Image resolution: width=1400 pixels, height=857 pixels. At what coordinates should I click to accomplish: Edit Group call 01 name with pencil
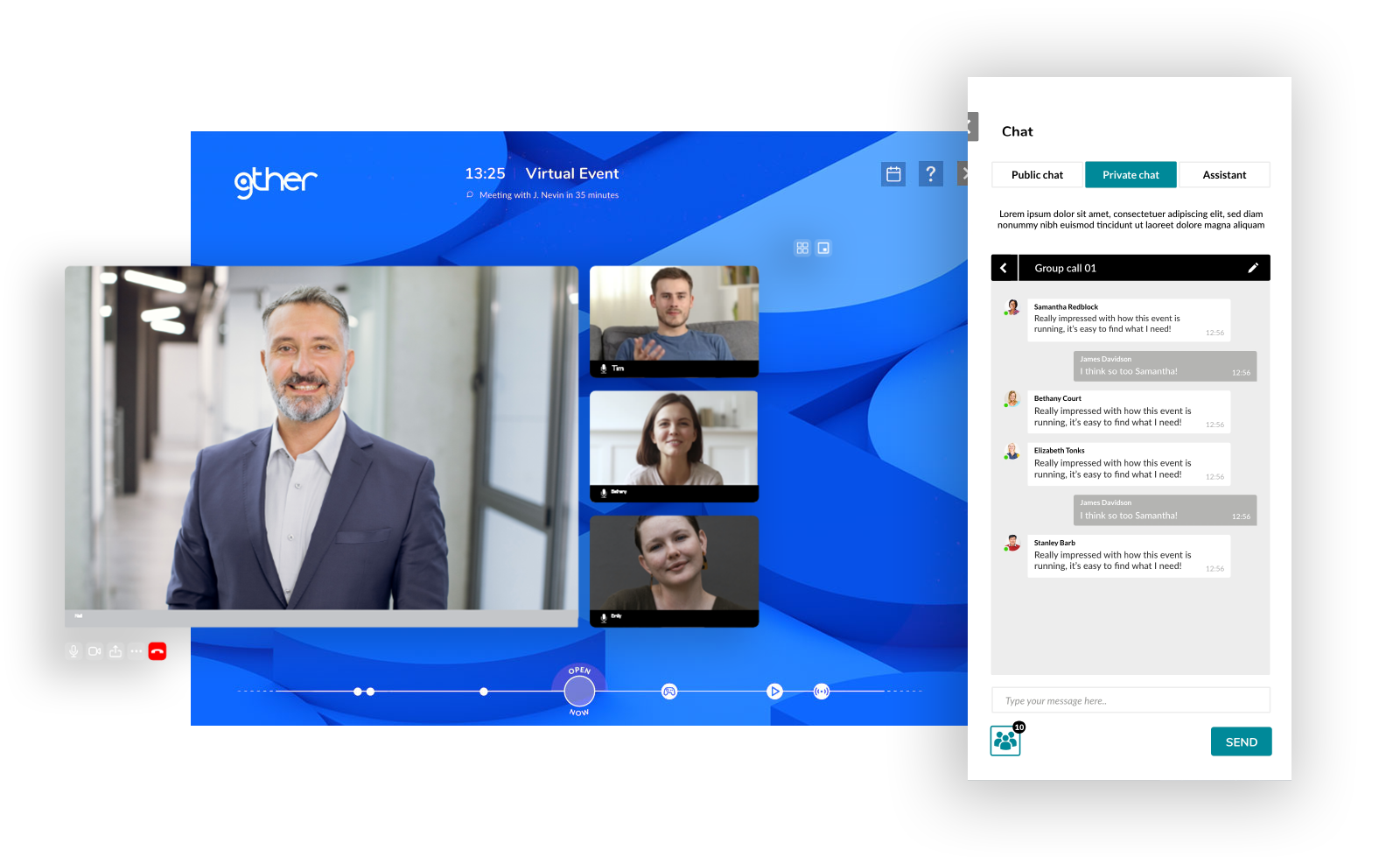pyautogui.click(x=1253, y=268)
